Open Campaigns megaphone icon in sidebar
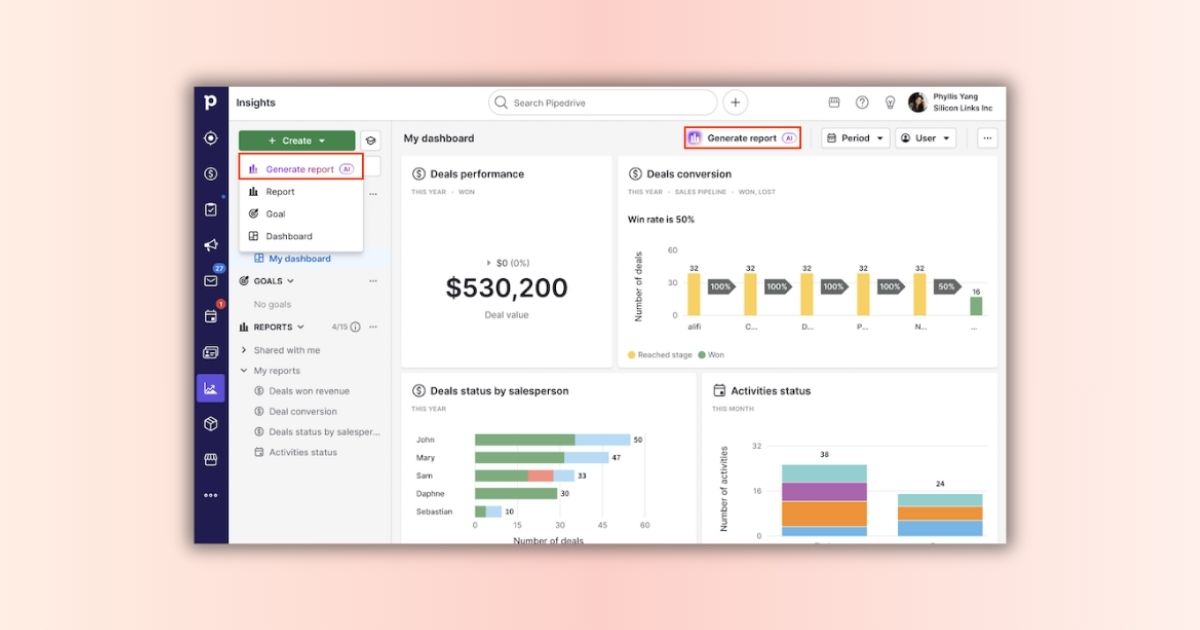Image resolution: width=1200 pixels, height=630 pixels. [x=210, y=245]
